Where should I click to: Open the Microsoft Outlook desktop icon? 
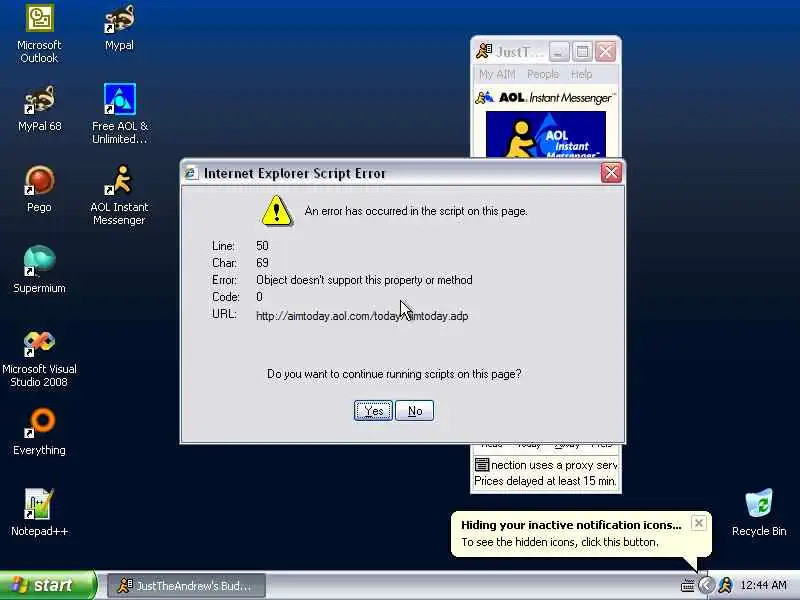(x=39, y=34)
